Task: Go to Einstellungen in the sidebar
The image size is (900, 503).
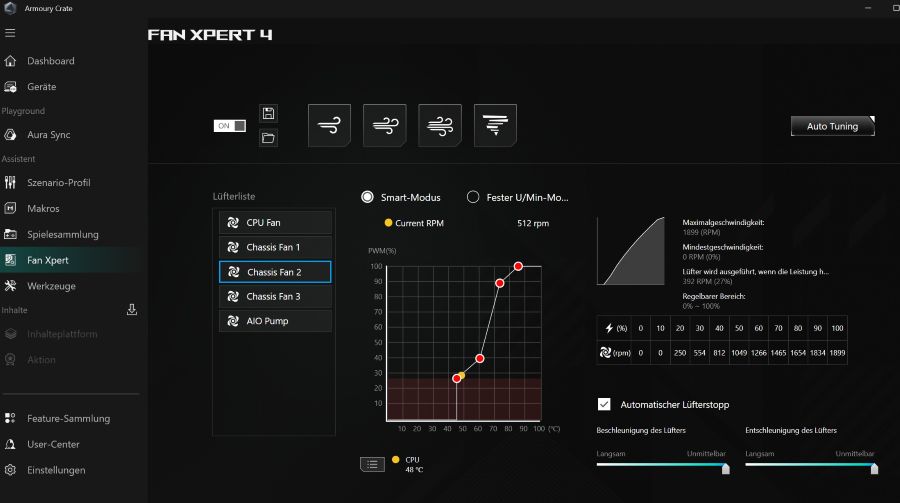Action: pos(56,470)
